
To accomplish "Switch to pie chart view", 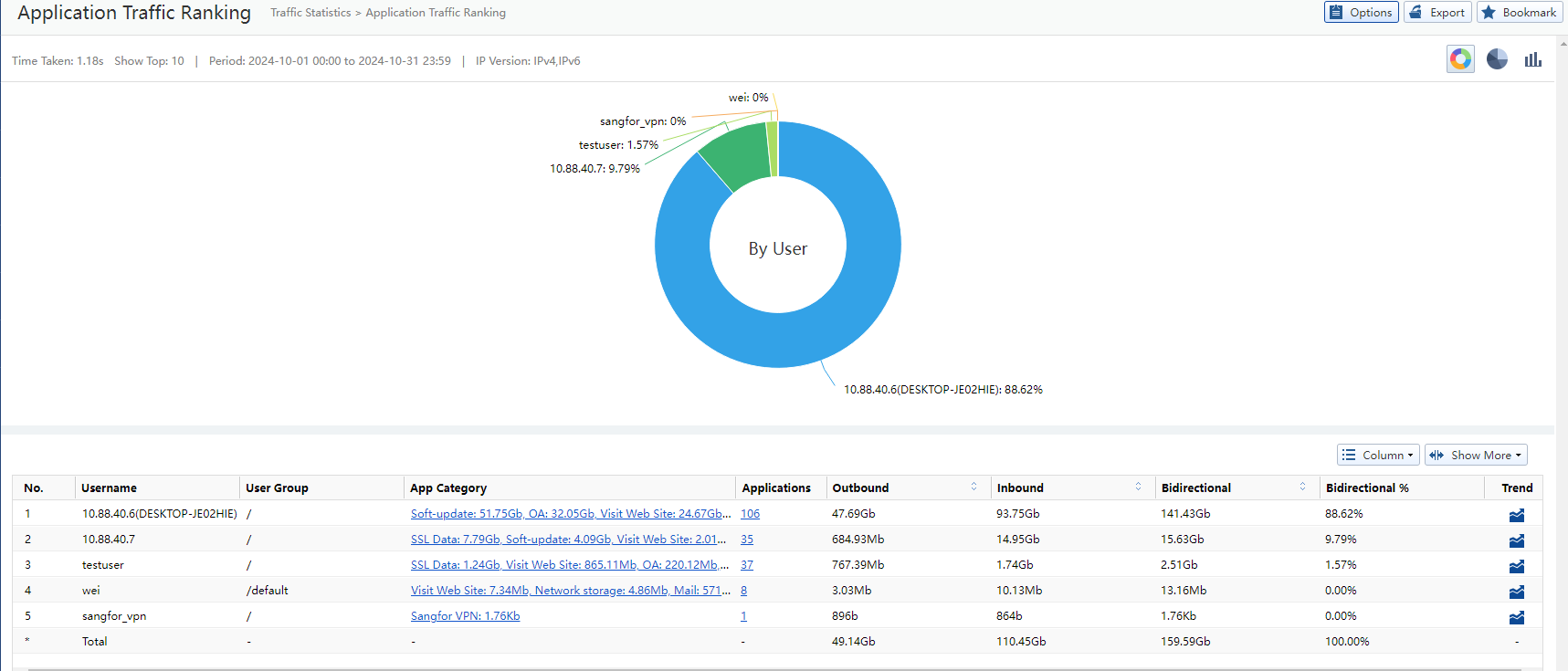I will [x=1497, y=59].
